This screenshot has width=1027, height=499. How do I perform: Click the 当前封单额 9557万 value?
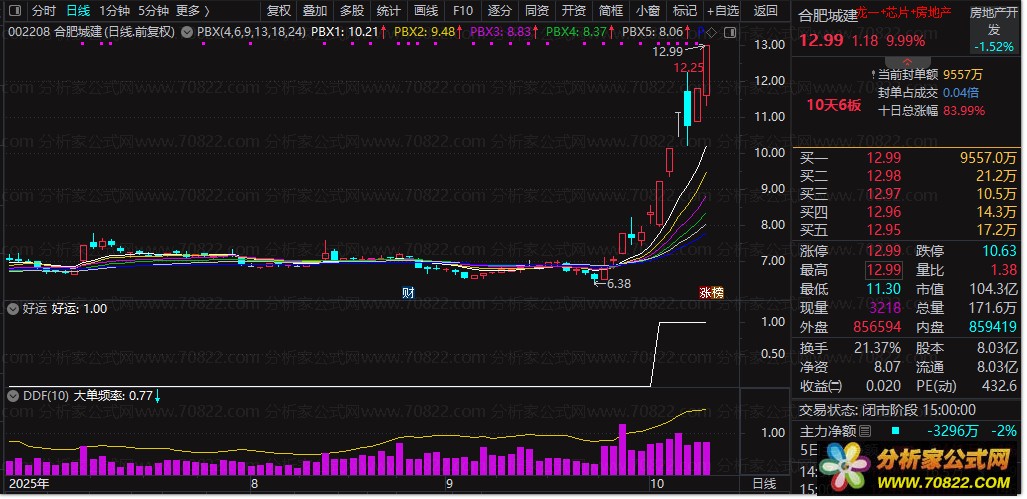click(x=963, y=75)
